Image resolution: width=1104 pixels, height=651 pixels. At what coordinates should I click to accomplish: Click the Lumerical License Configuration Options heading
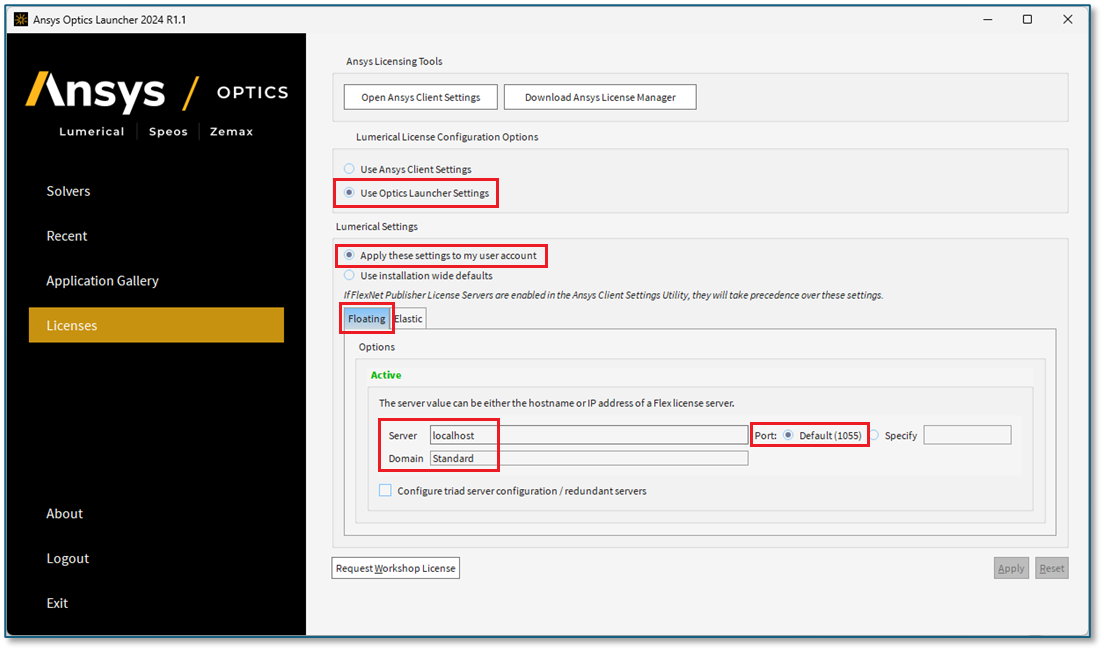coord(447,137)
